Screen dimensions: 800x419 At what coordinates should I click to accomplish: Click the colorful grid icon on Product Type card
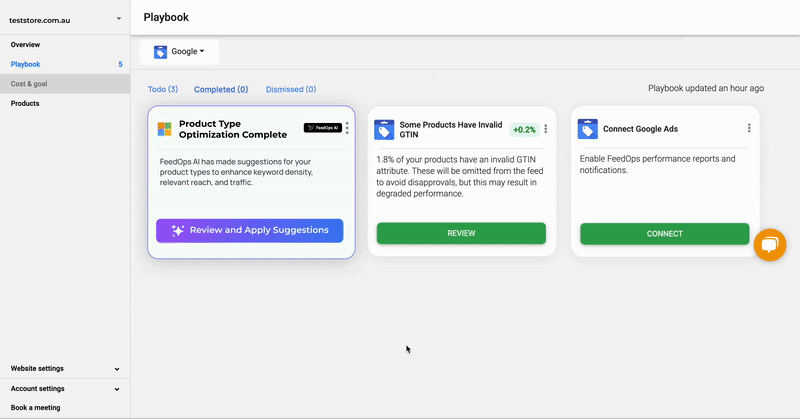(164, 129)
